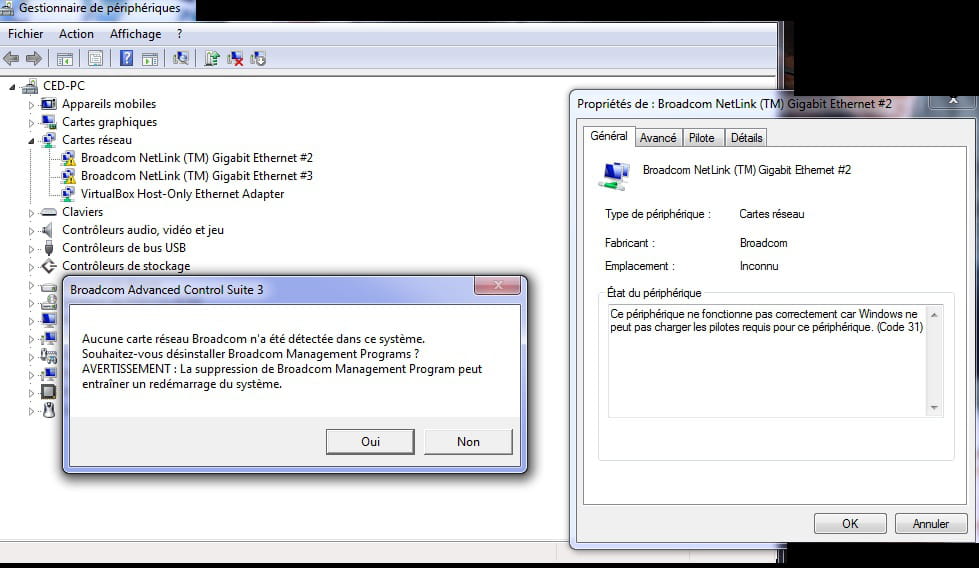Click OK in the Propriétés window
Screen dimensions: 979x568
850,524
